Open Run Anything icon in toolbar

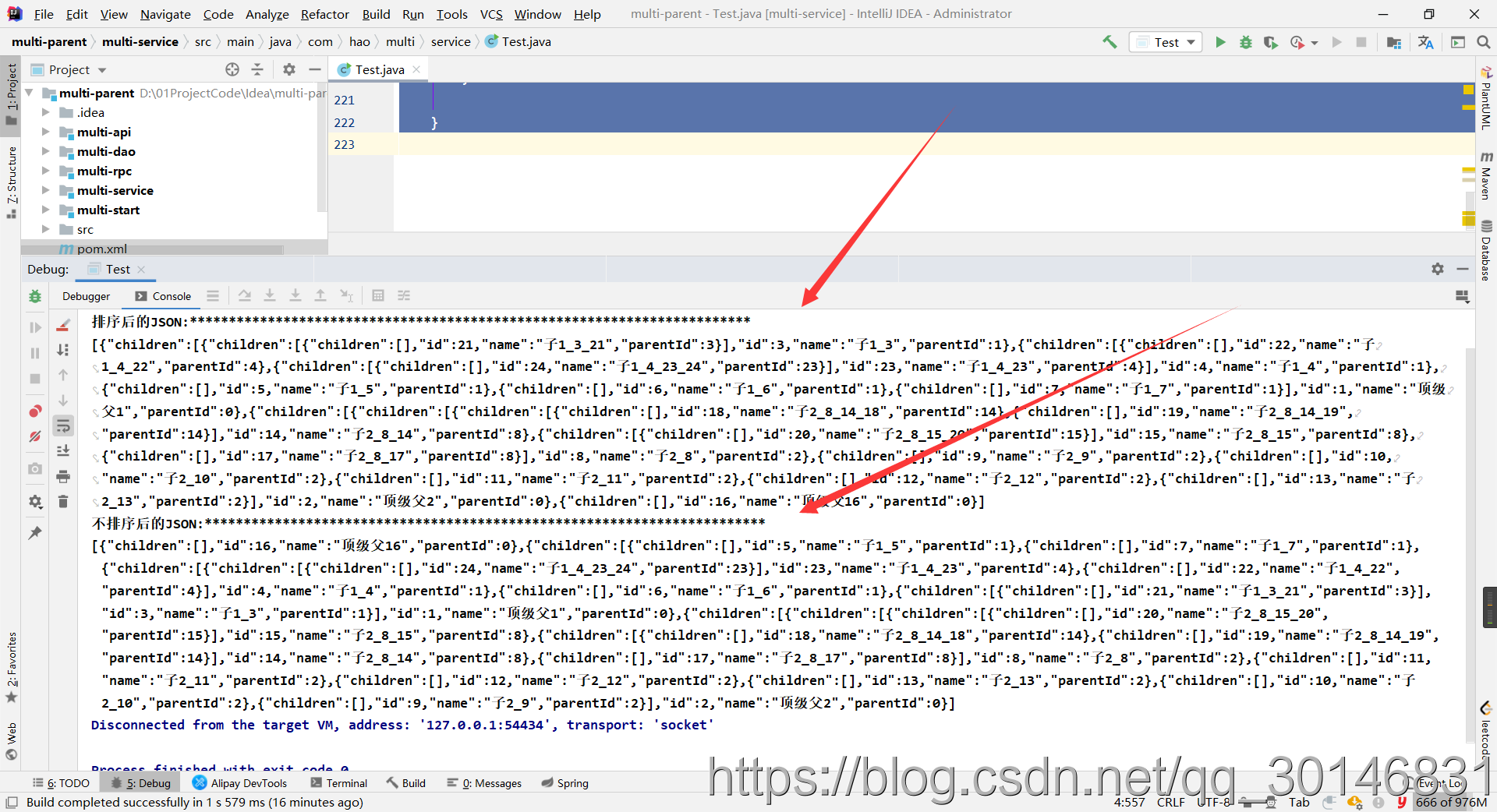click(1458, 42)
